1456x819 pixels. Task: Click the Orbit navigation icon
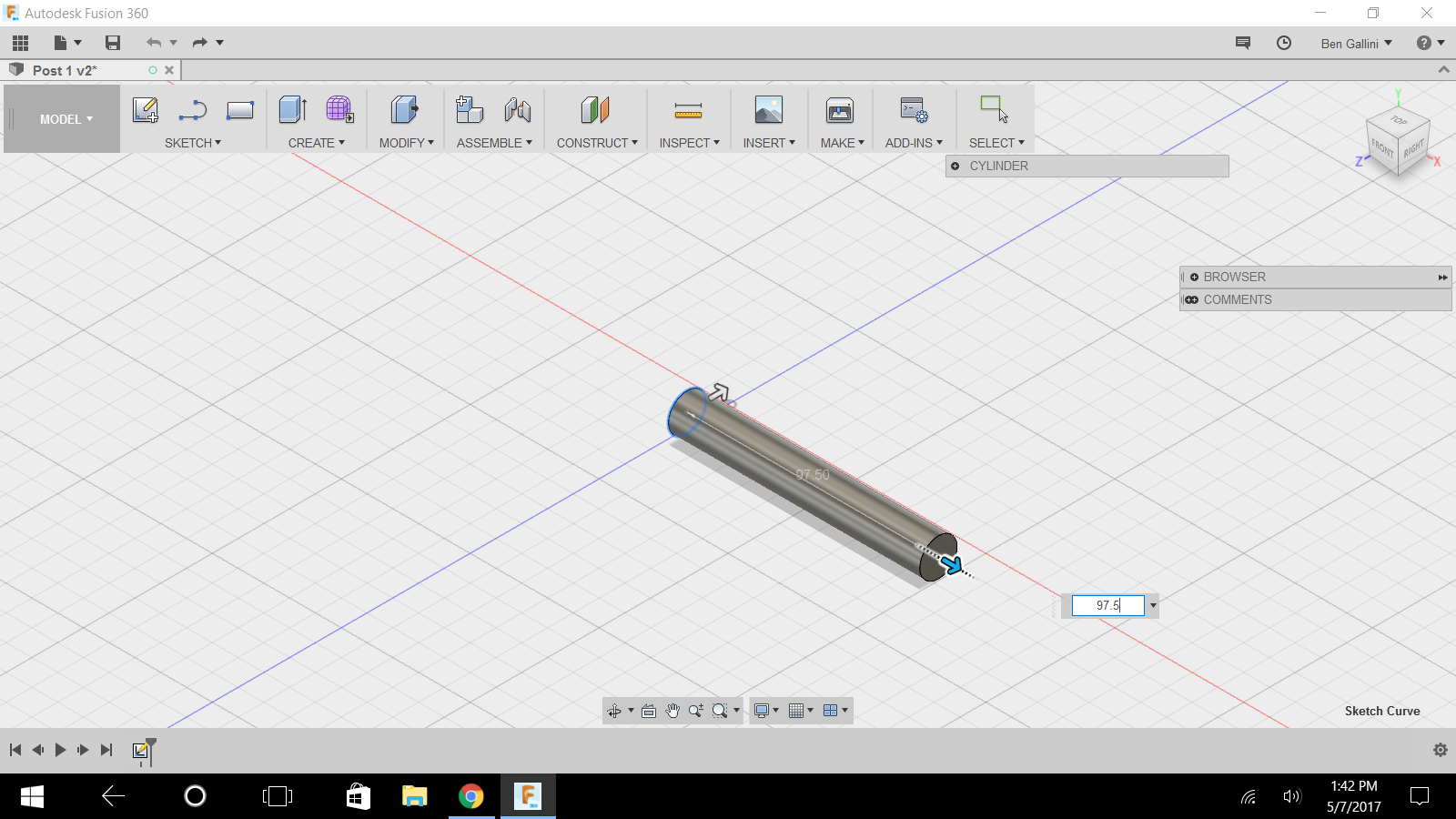tap(615, 711)
